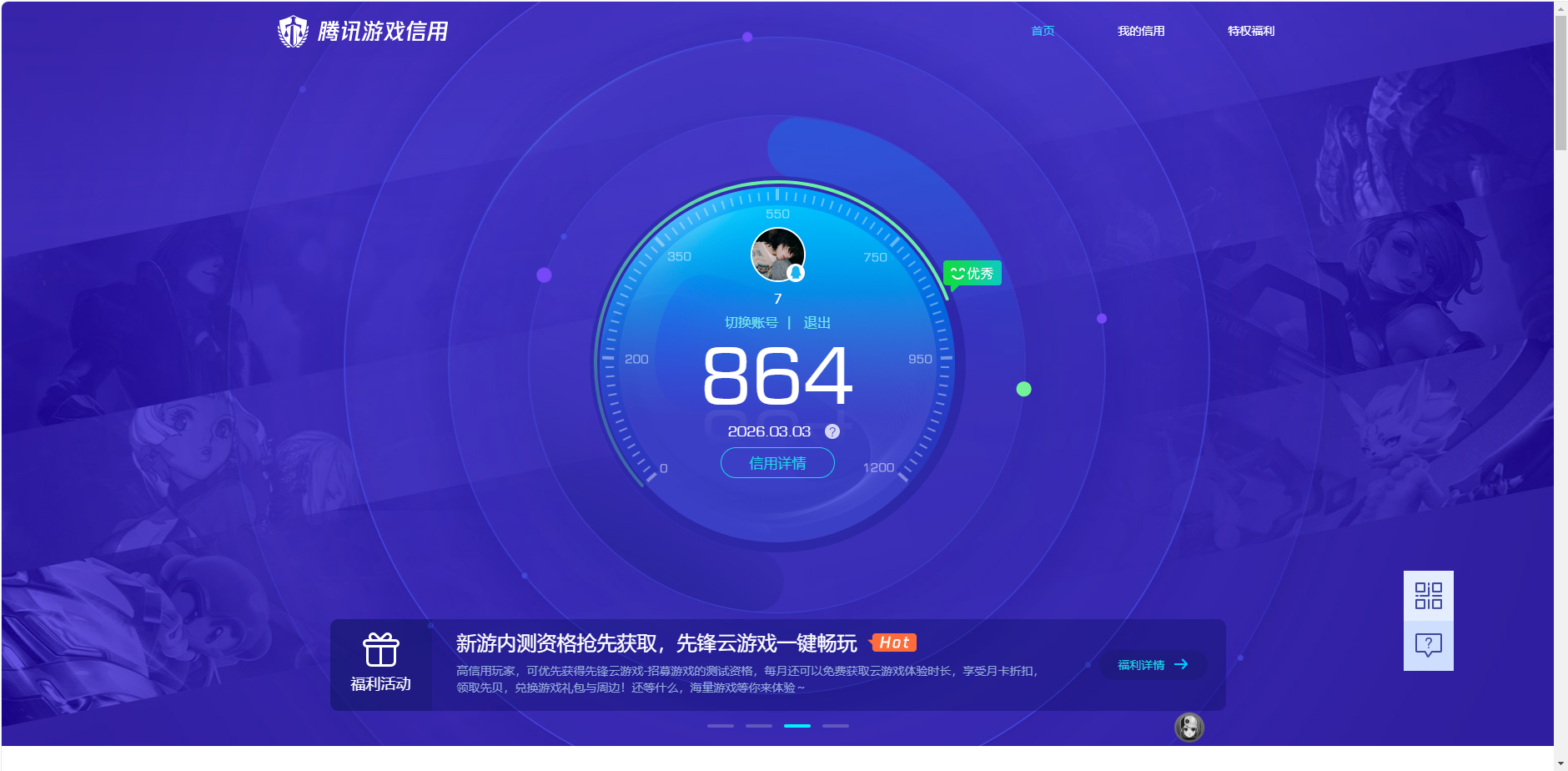Screen dimensions: 1568x771
Task: Click the anime avatar at bottom right
Action: (x=1188, y=728)
